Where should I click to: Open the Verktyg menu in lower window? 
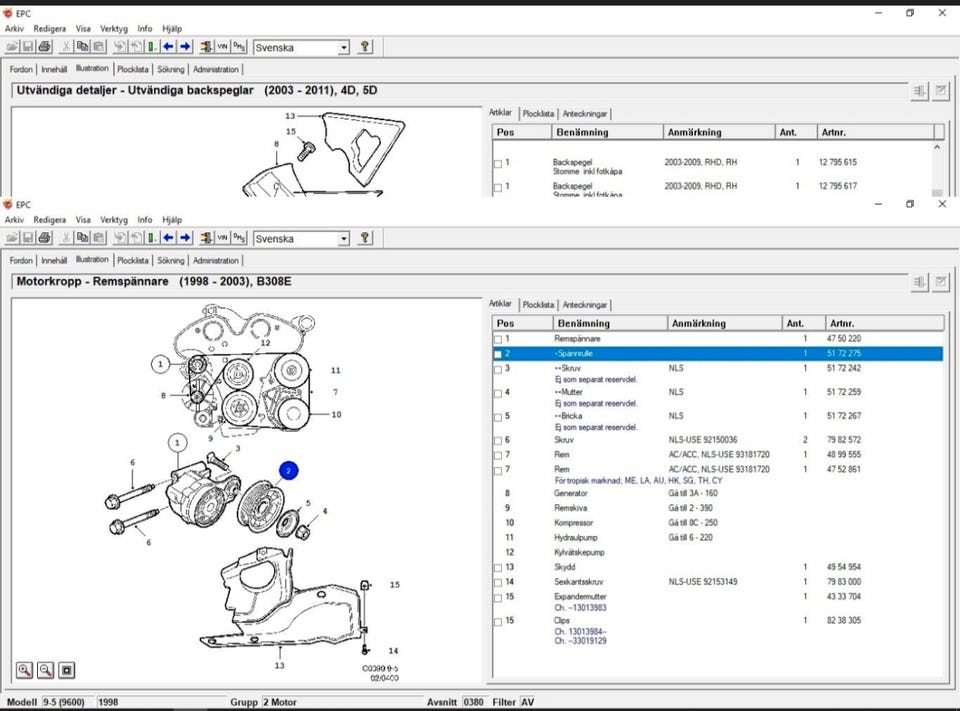[x=114, y=220]
